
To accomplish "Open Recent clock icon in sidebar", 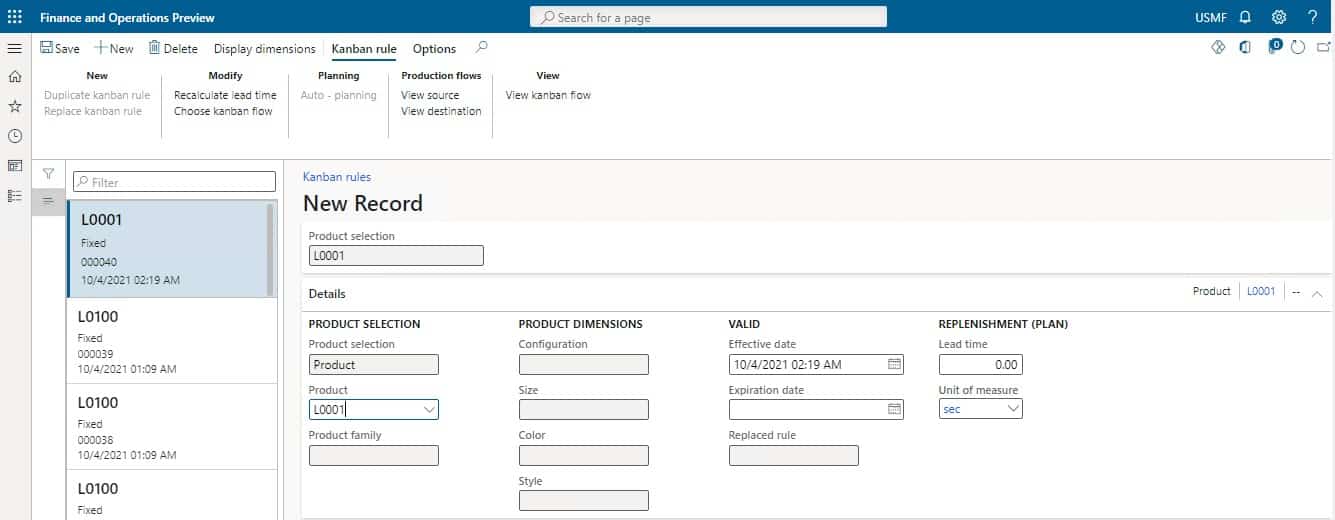I will coord(14,136).
